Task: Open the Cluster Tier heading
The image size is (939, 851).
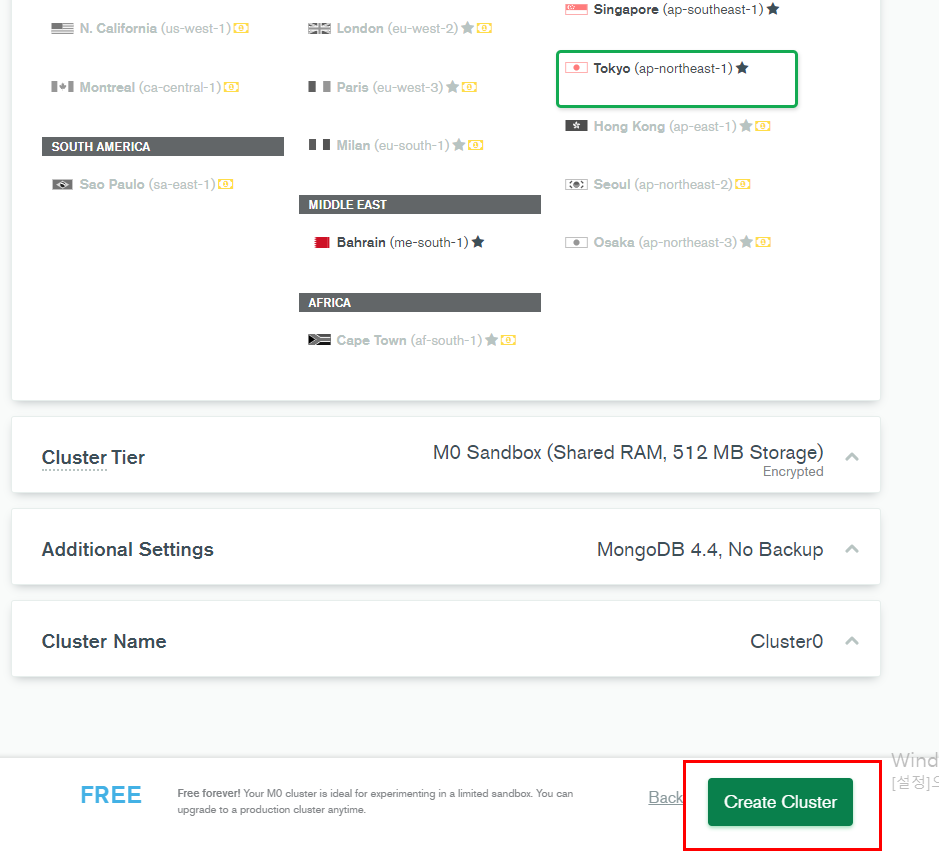Action: click(x=93, y=458)
